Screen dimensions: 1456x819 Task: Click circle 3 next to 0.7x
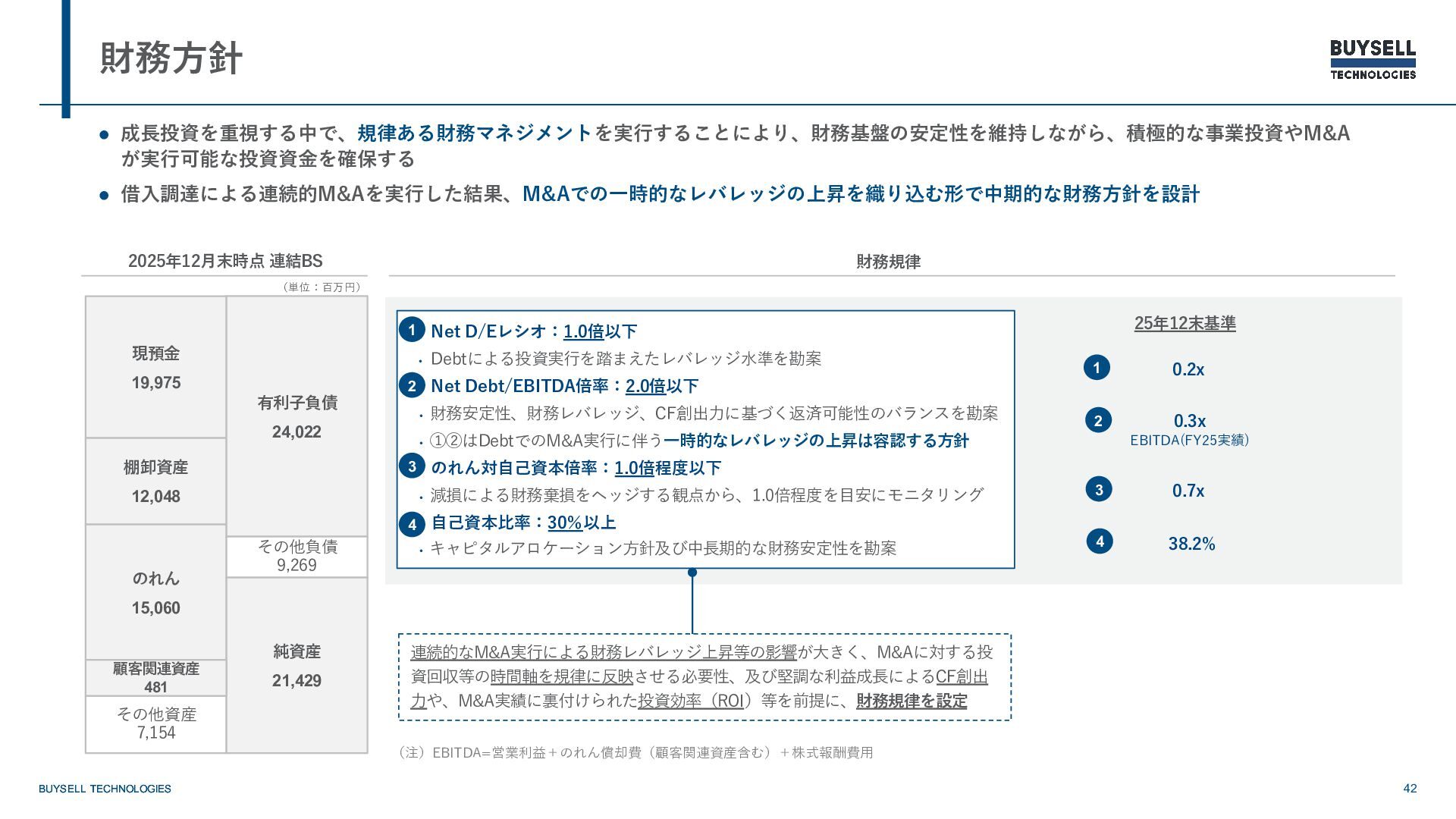pyautogui.click(x=1099, y=489)
